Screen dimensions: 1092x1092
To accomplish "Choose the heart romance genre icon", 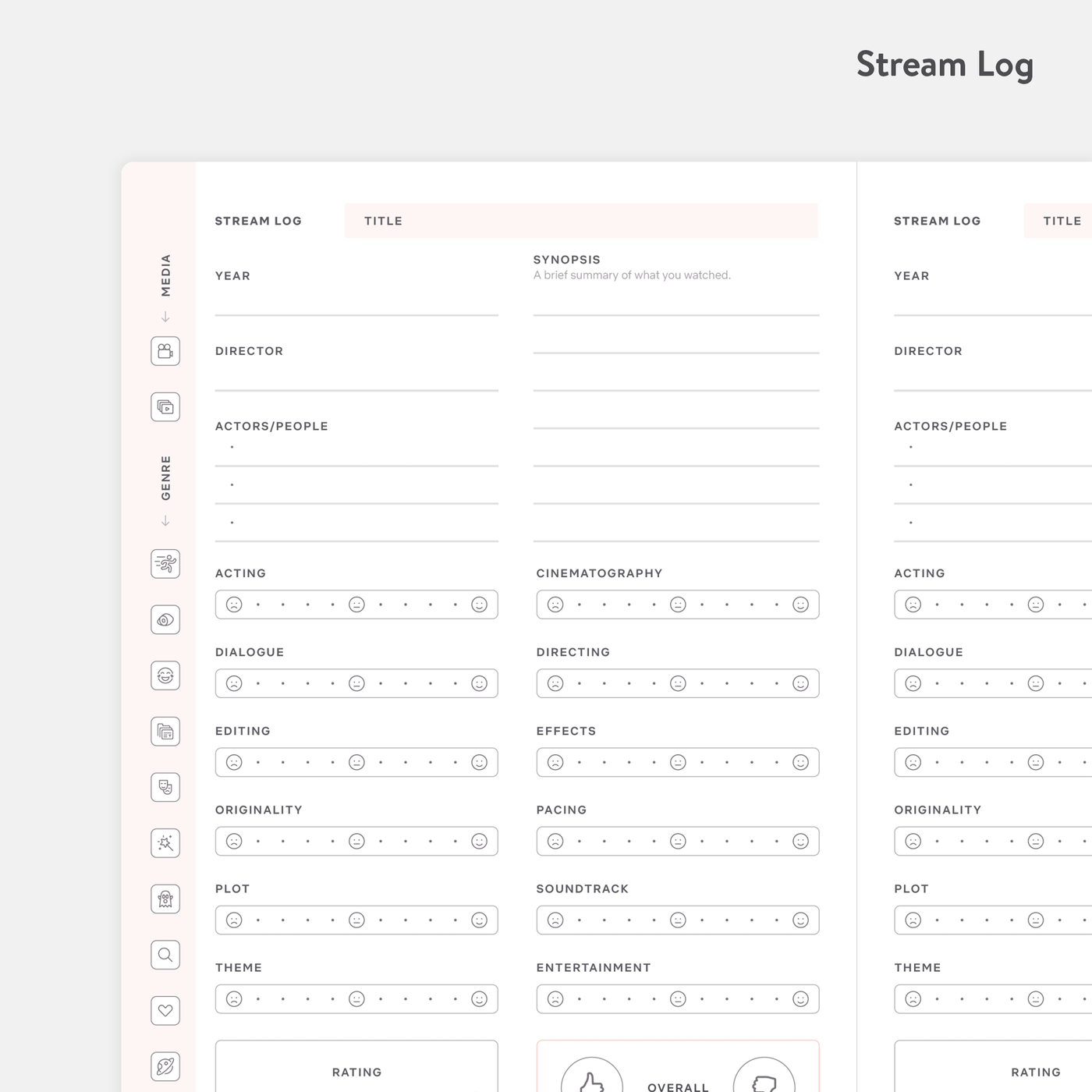I will pos(165,1011).
